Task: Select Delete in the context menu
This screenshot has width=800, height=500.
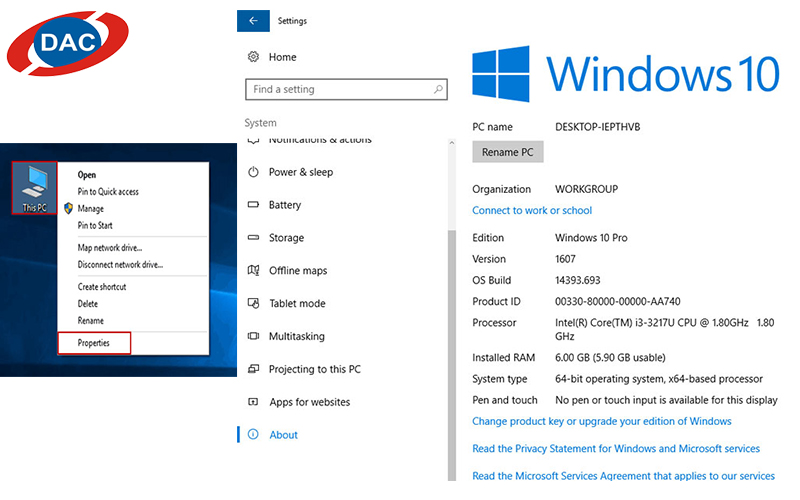Action: [88, 304]
